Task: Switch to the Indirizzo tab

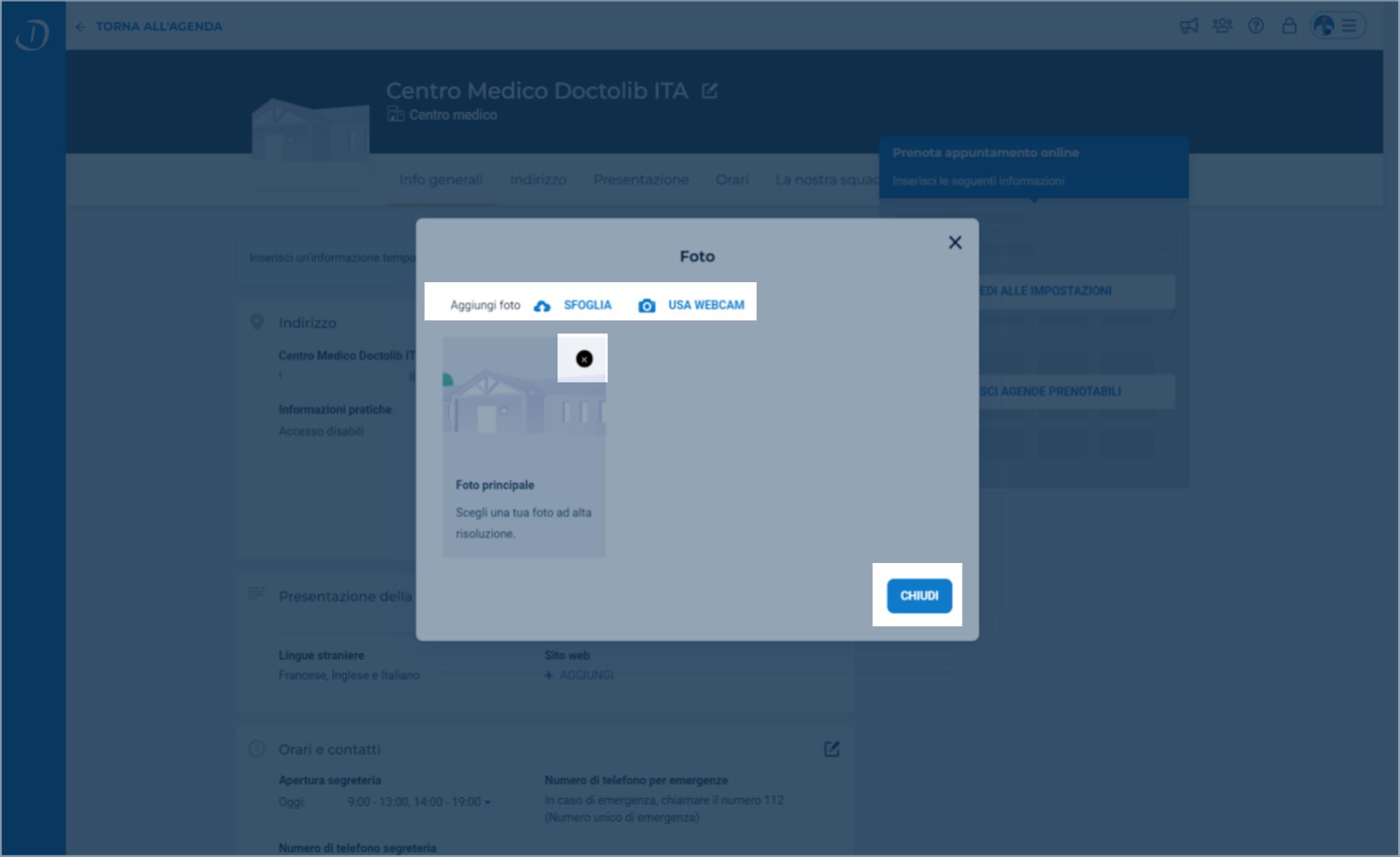Action: point(538,180)
